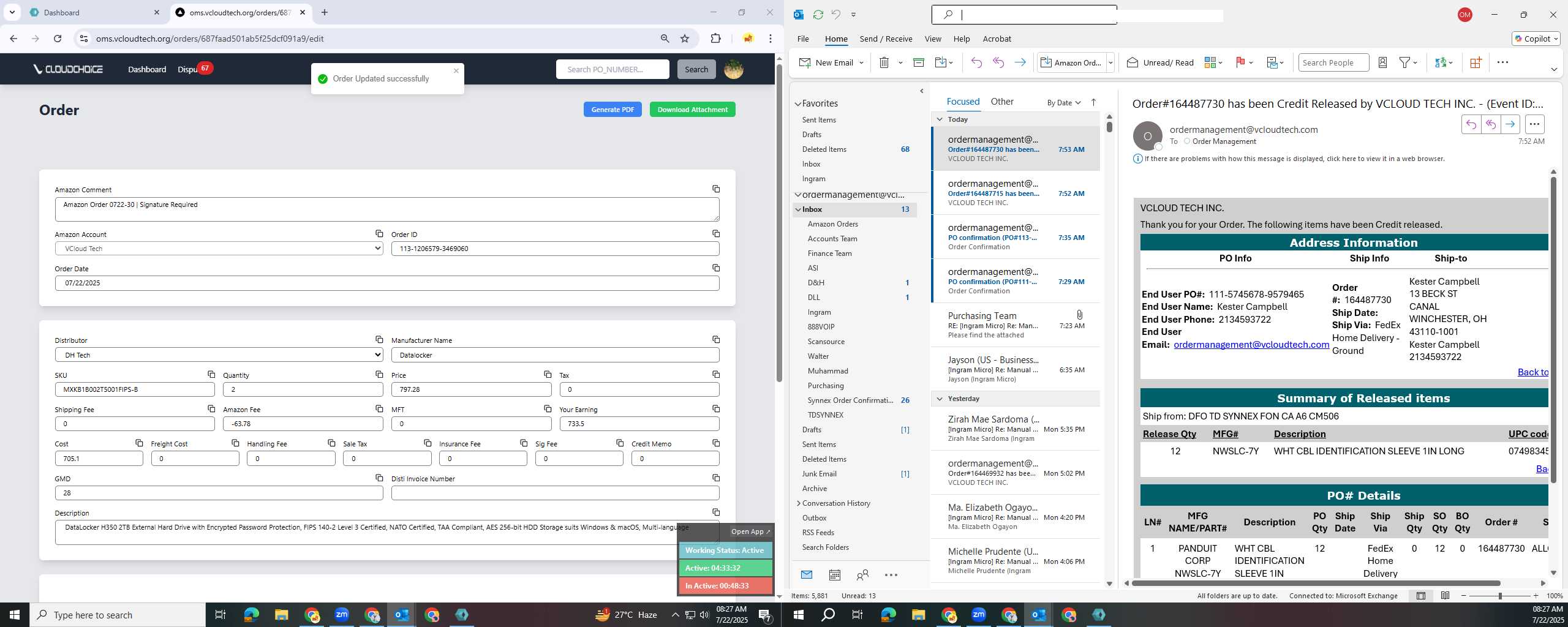The height and width of the screenshot is (627, 1568).
Task: Open Outlook Calendar view icon
Action: coord(834,575)
